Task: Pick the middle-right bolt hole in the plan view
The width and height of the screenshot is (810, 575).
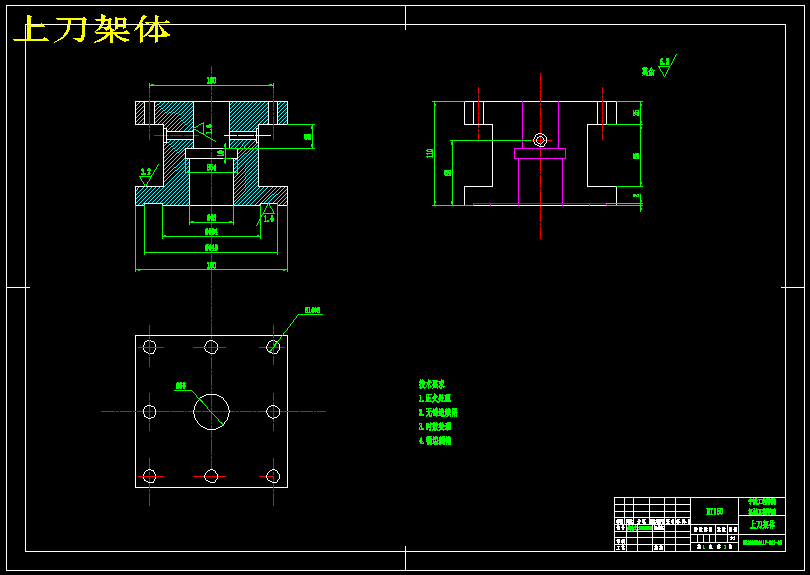Action: pyautogui.click(x=273, y=412)
